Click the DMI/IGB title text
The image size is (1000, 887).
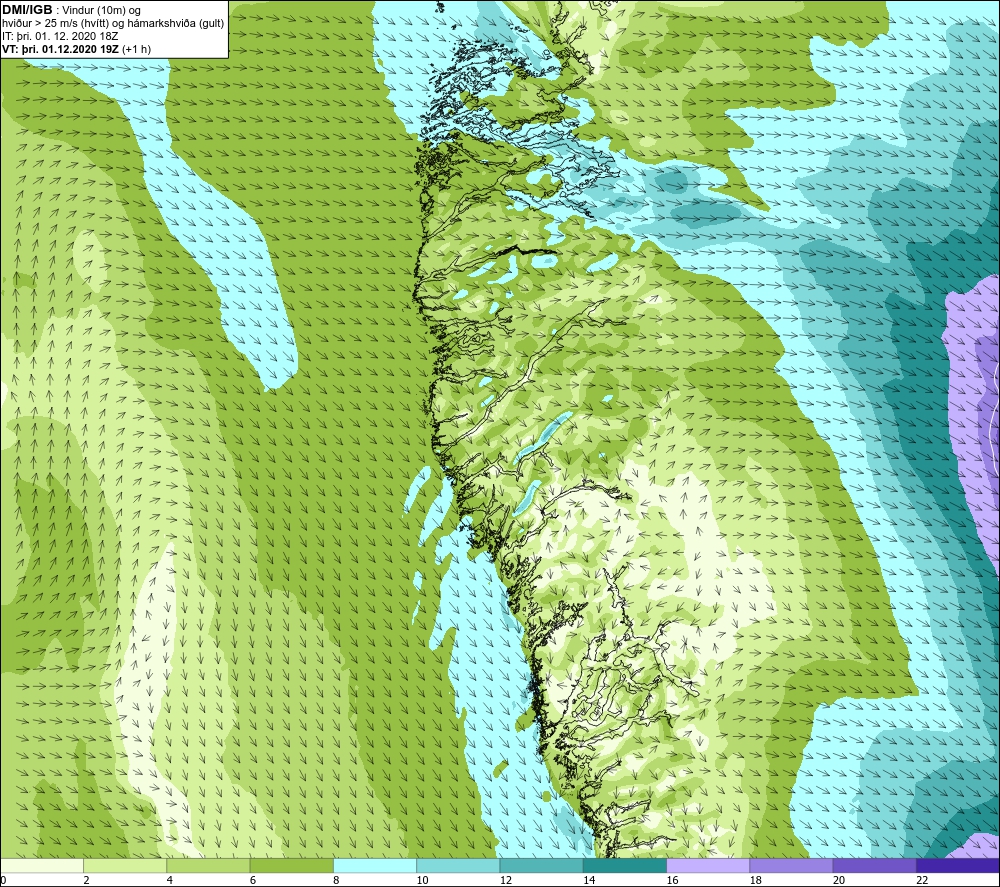point(27,10)
